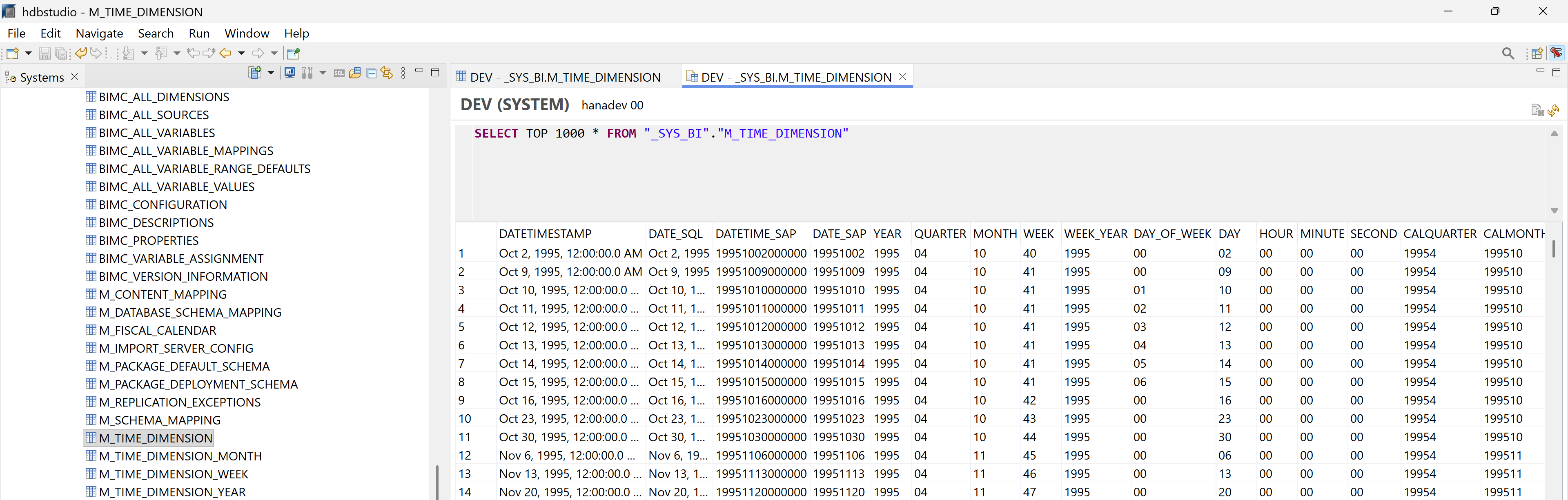
Task: Maximize the editor area panel
Action: [1556, 72]
